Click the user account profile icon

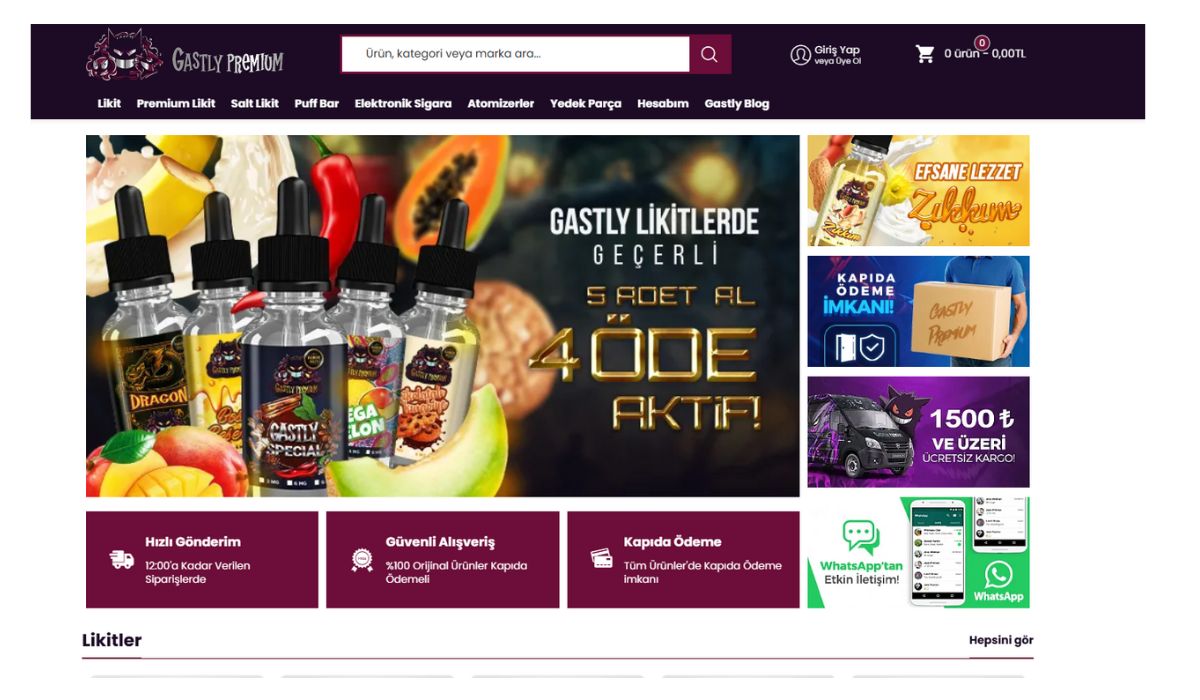pyautogui.click(x=800, y=55)
